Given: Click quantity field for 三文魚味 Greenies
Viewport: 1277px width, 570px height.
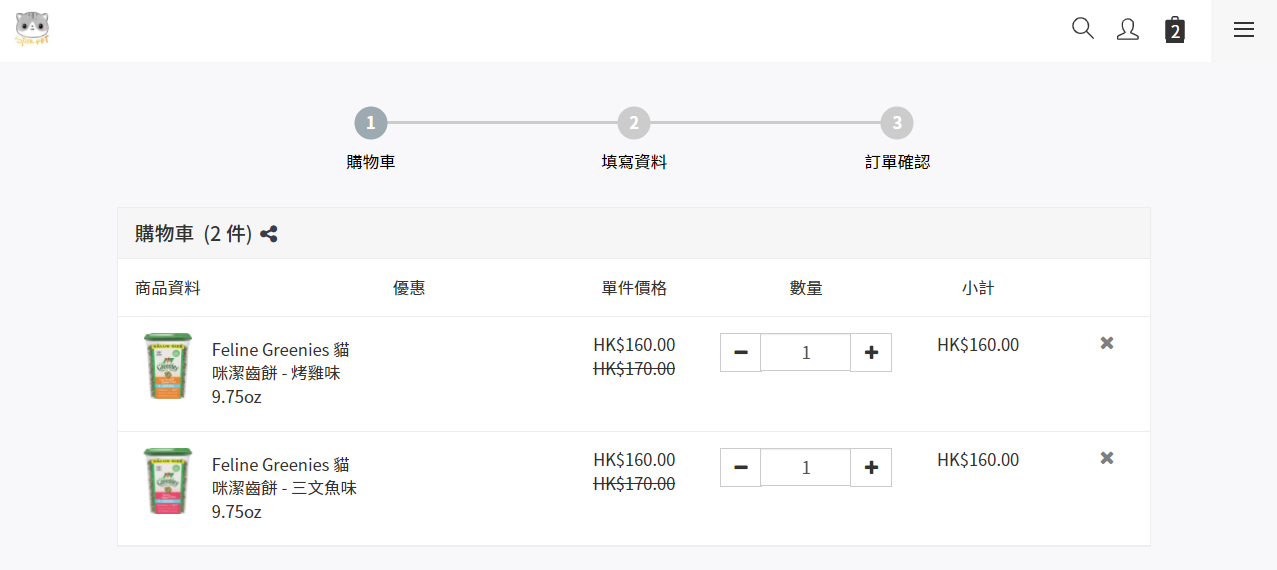Looking at the screenshot, I should (806, 467).
